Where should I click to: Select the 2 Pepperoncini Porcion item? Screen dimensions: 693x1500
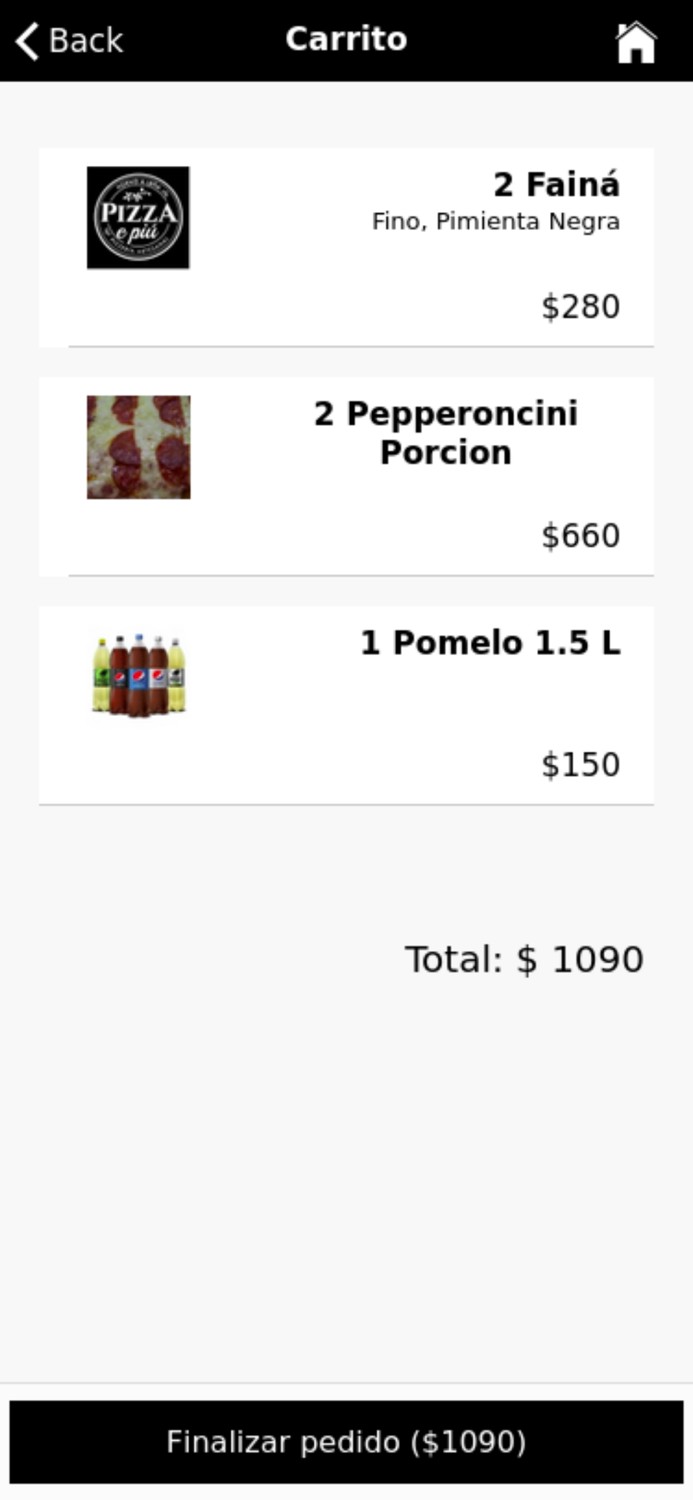(346, 476)
